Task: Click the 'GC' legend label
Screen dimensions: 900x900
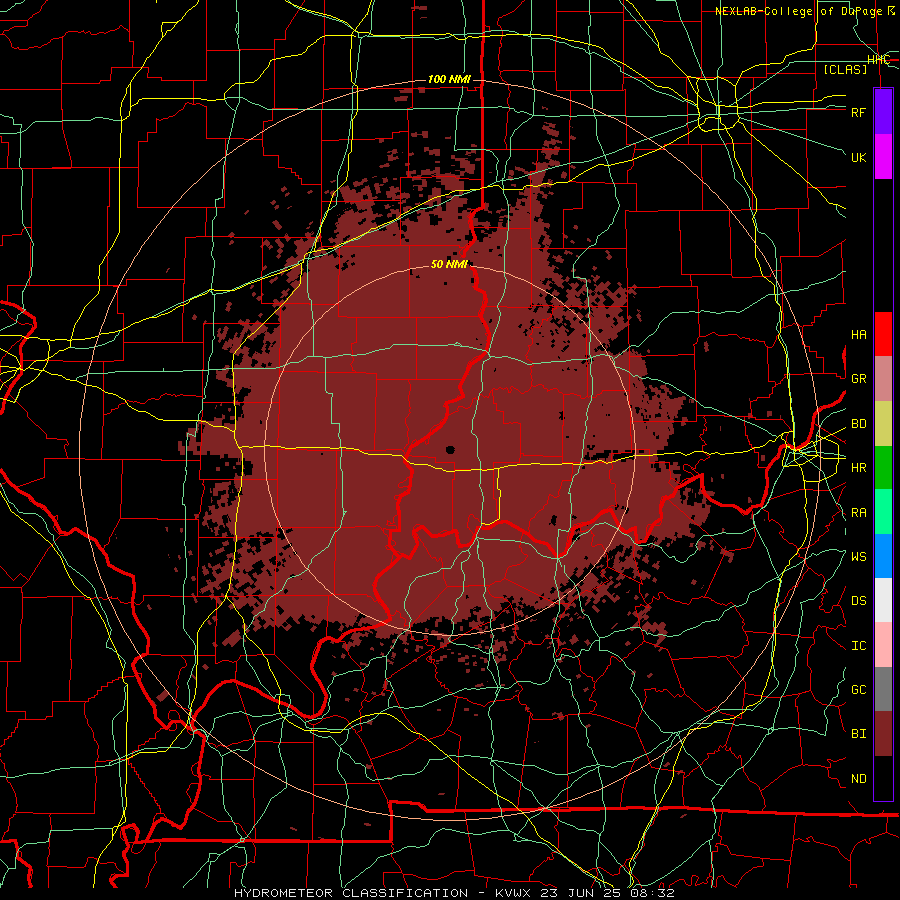Action: pos(858,690)
